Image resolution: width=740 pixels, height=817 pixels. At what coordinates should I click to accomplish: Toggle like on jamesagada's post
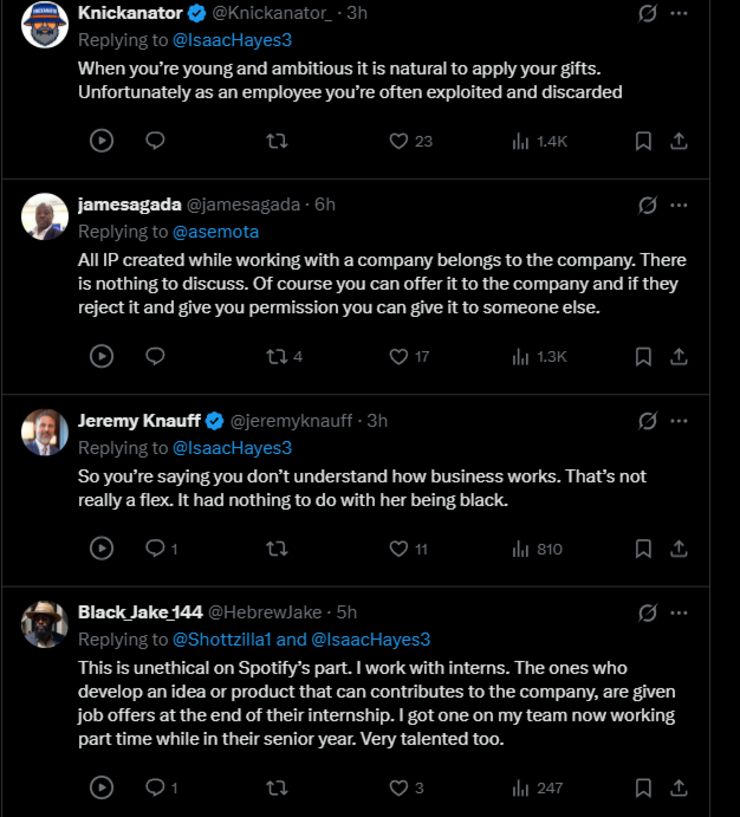point(397,357)
